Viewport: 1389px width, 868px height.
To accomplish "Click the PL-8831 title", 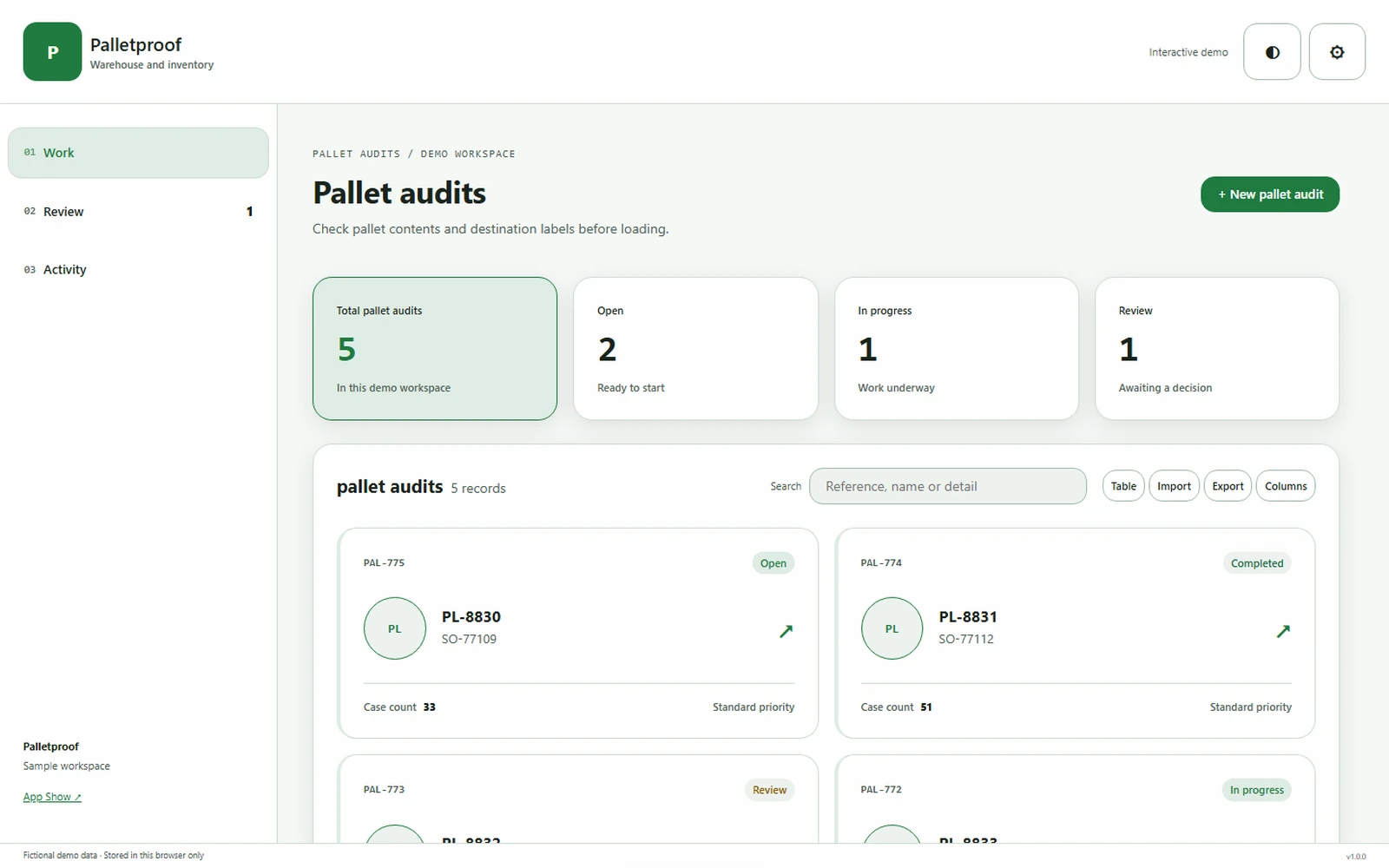I will pos(968,617).
